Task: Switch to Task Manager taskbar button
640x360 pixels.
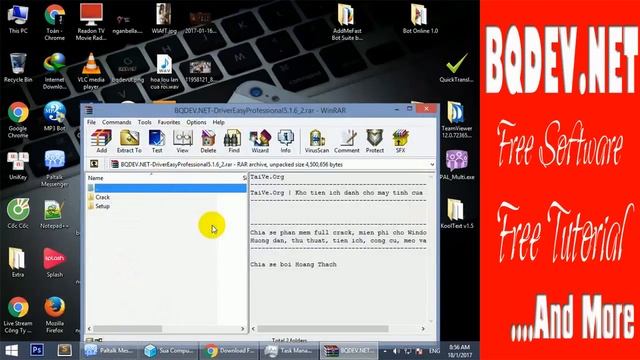Action: click(x=288, y=350)
